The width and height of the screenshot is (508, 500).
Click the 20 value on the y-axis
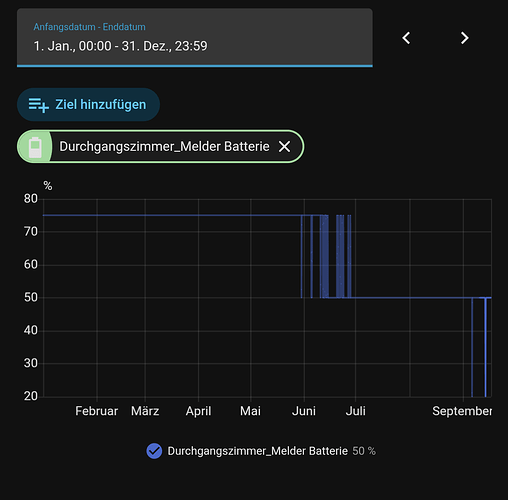pos(31,396)
